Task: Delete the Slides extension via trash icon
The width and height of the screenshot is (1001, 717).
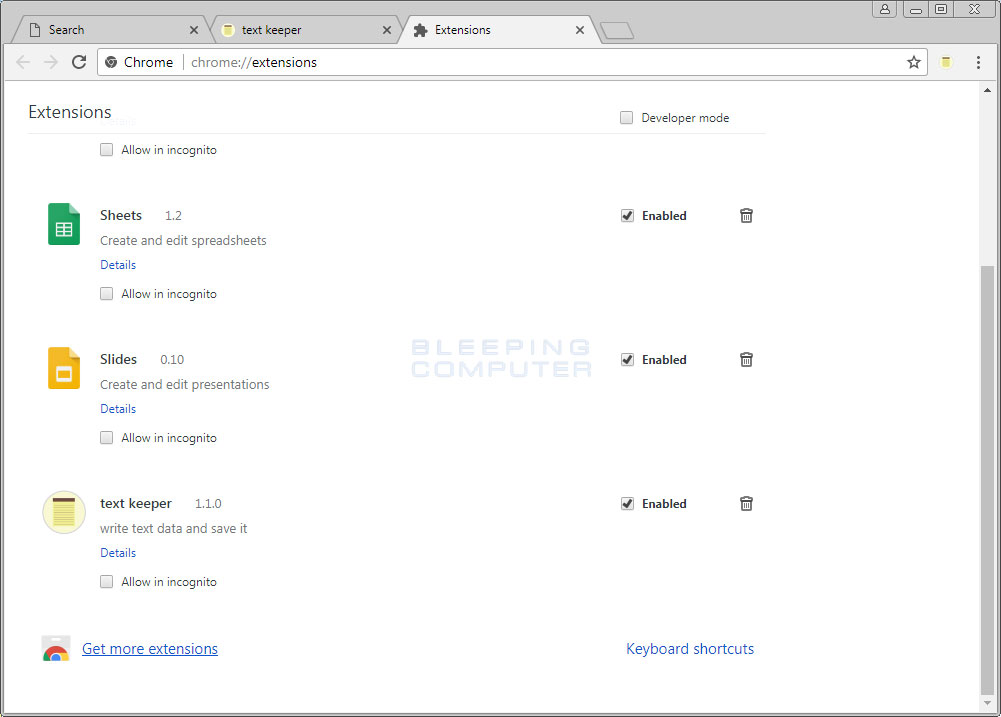Action: pos(746,359)
